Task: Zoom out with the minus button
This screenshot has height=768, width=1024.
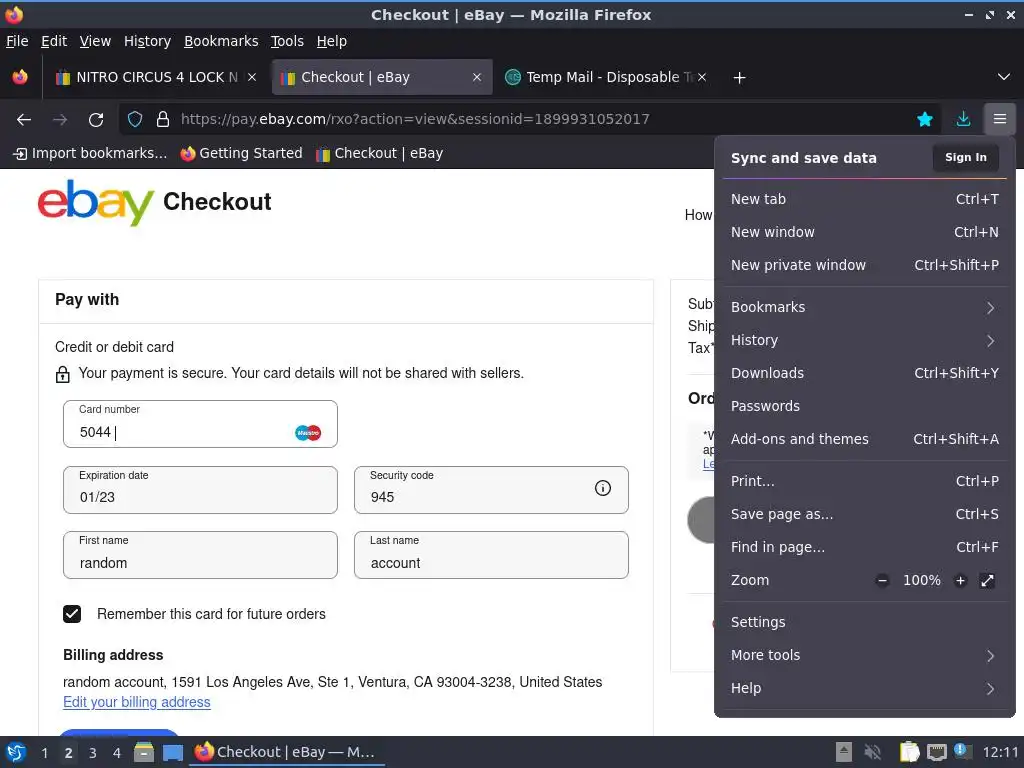Action: pyautogui.click(x=882, y=581)
